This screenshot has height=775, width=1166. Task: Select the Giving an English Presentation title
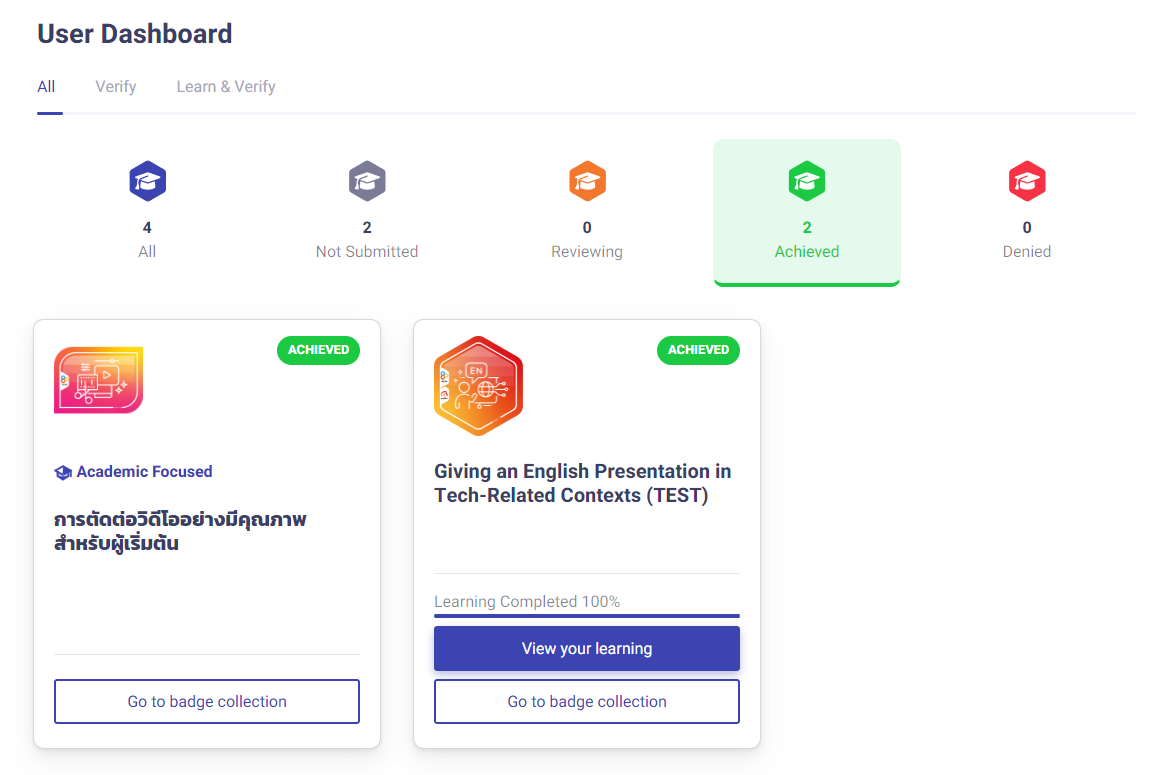click(x=582, y=483)
